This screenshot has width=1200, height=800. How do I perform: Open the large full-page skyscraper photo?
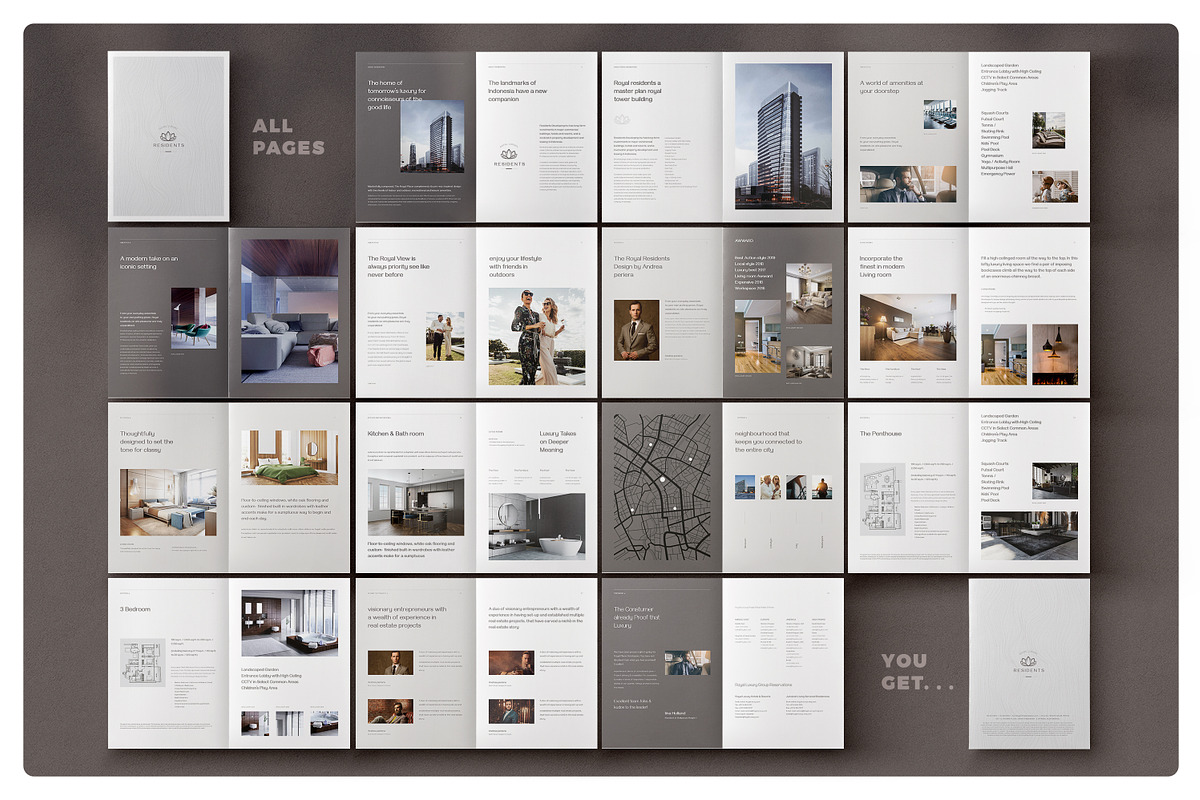coord(783,137)
